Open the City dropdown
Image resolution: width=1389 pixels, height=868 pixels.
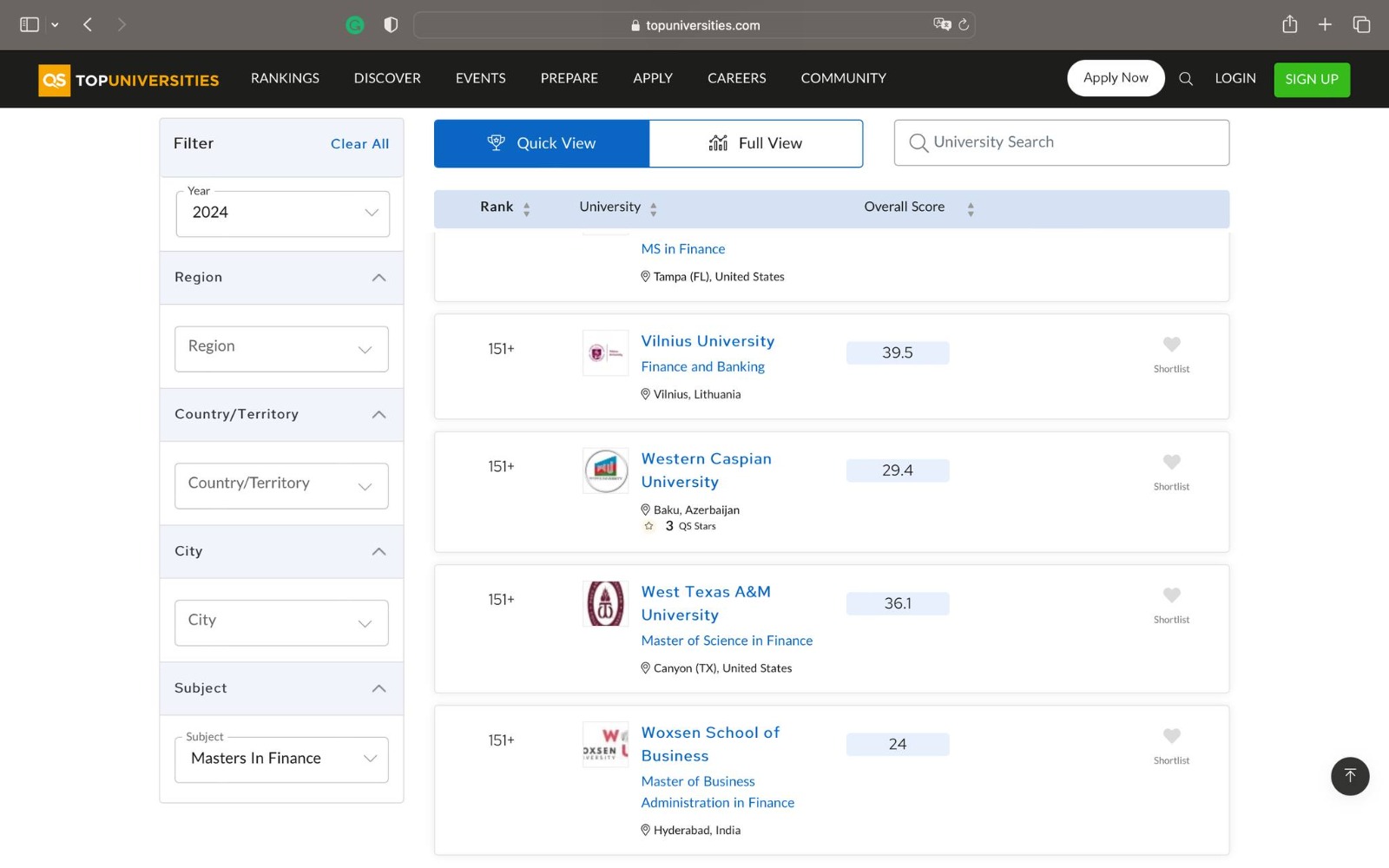coord(281,623)
